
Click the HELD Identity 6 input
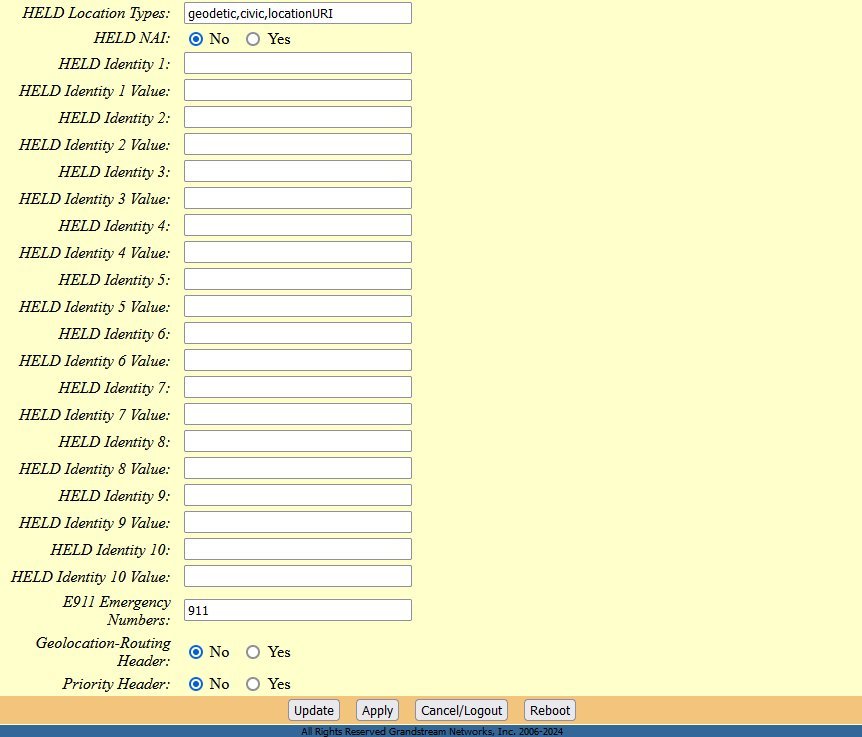[x=298, y=333]
